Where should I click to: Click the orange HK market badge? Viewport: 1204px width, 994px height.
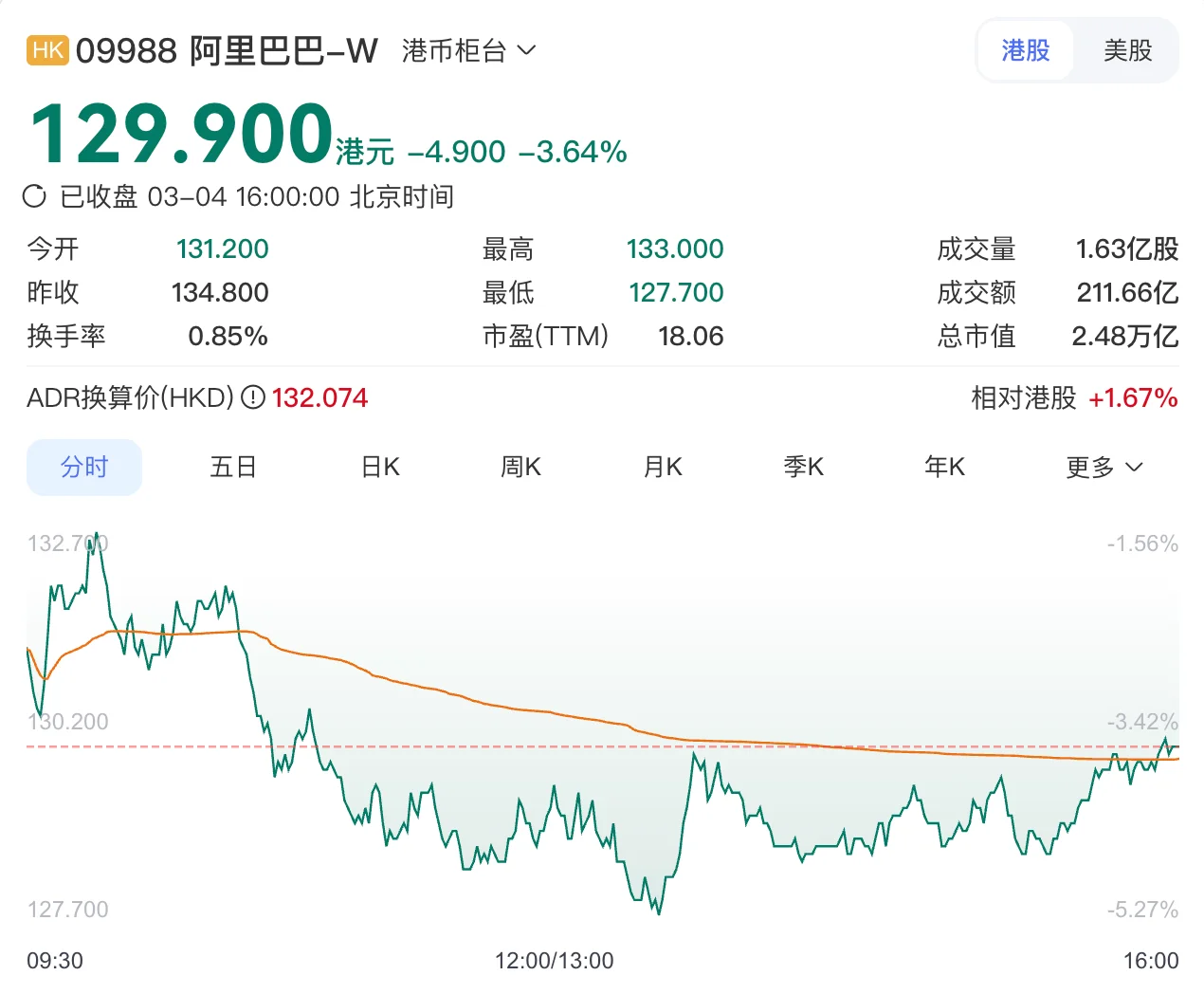(47, 50)
